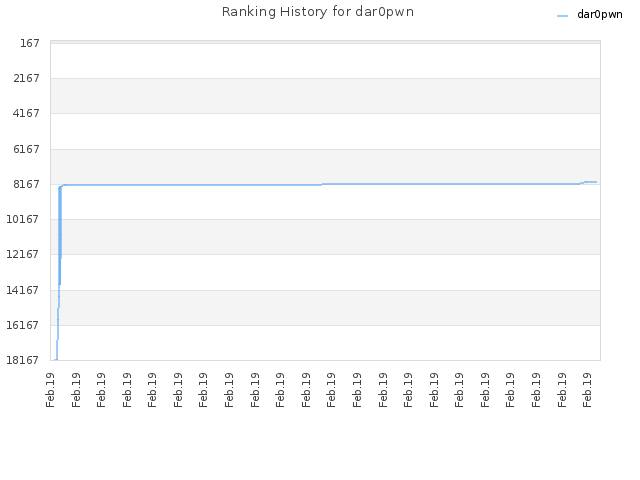Click the y-axis label 167
640x480 pixels.
(30, 43)
